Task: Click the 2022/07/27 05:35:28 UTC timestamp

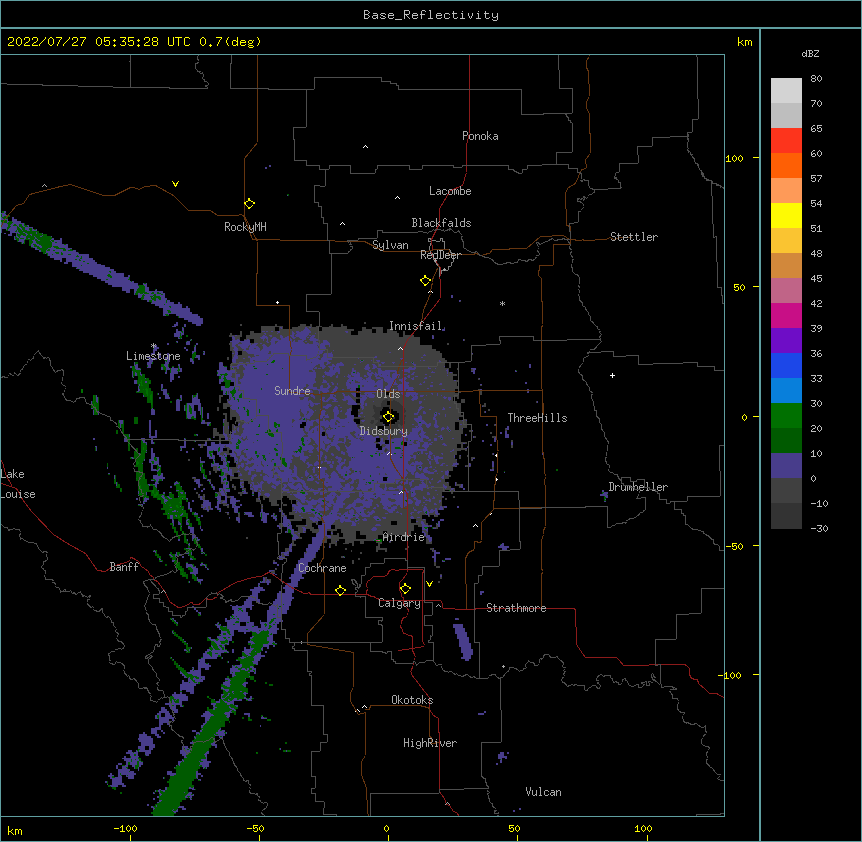Action: pos(98,42)
